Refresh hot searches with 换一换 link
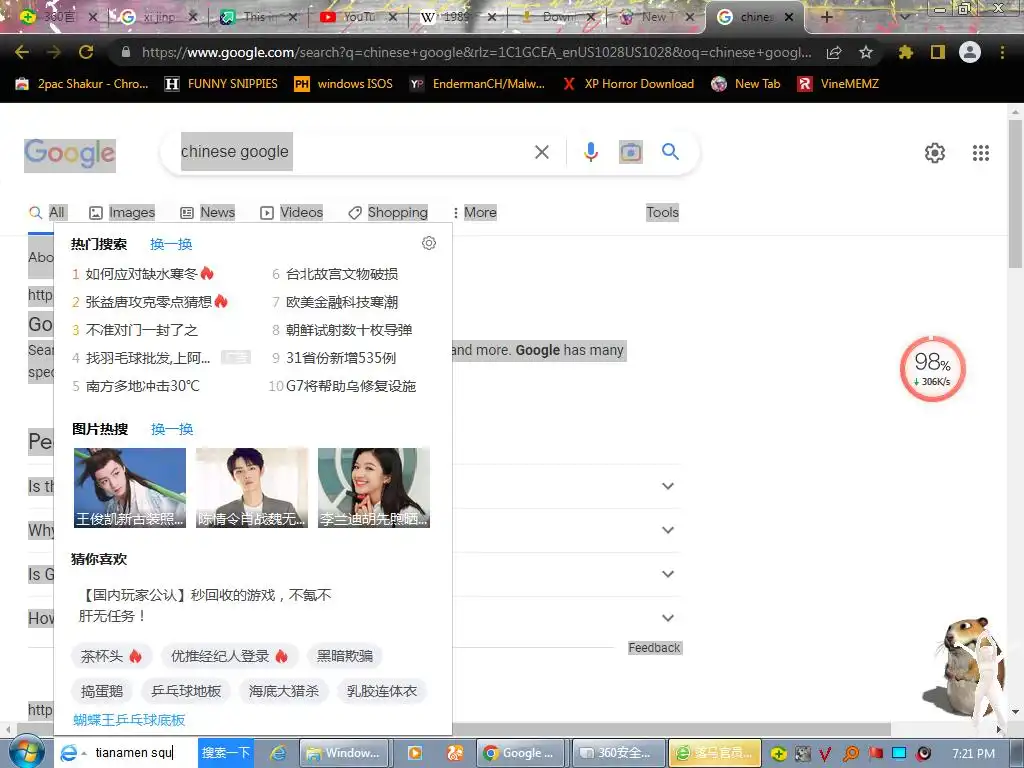The width and height of the screenshot is (1024, 768). [171, 244]
